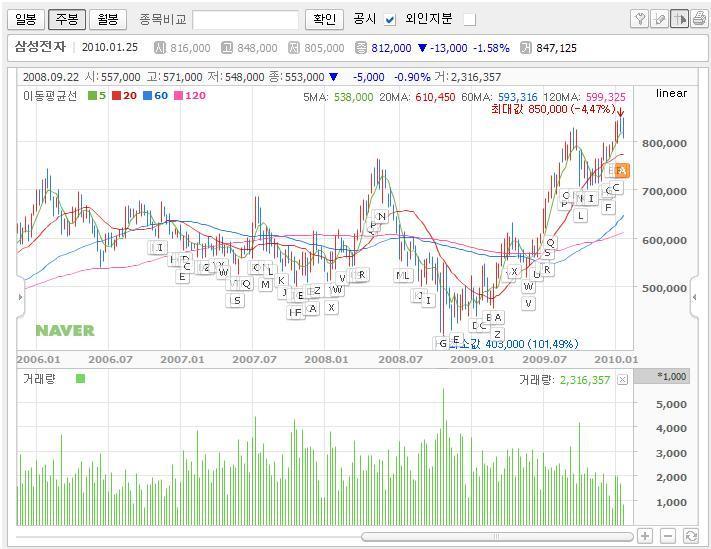Open the ML disclosure marker on the chart

[403, 275]
